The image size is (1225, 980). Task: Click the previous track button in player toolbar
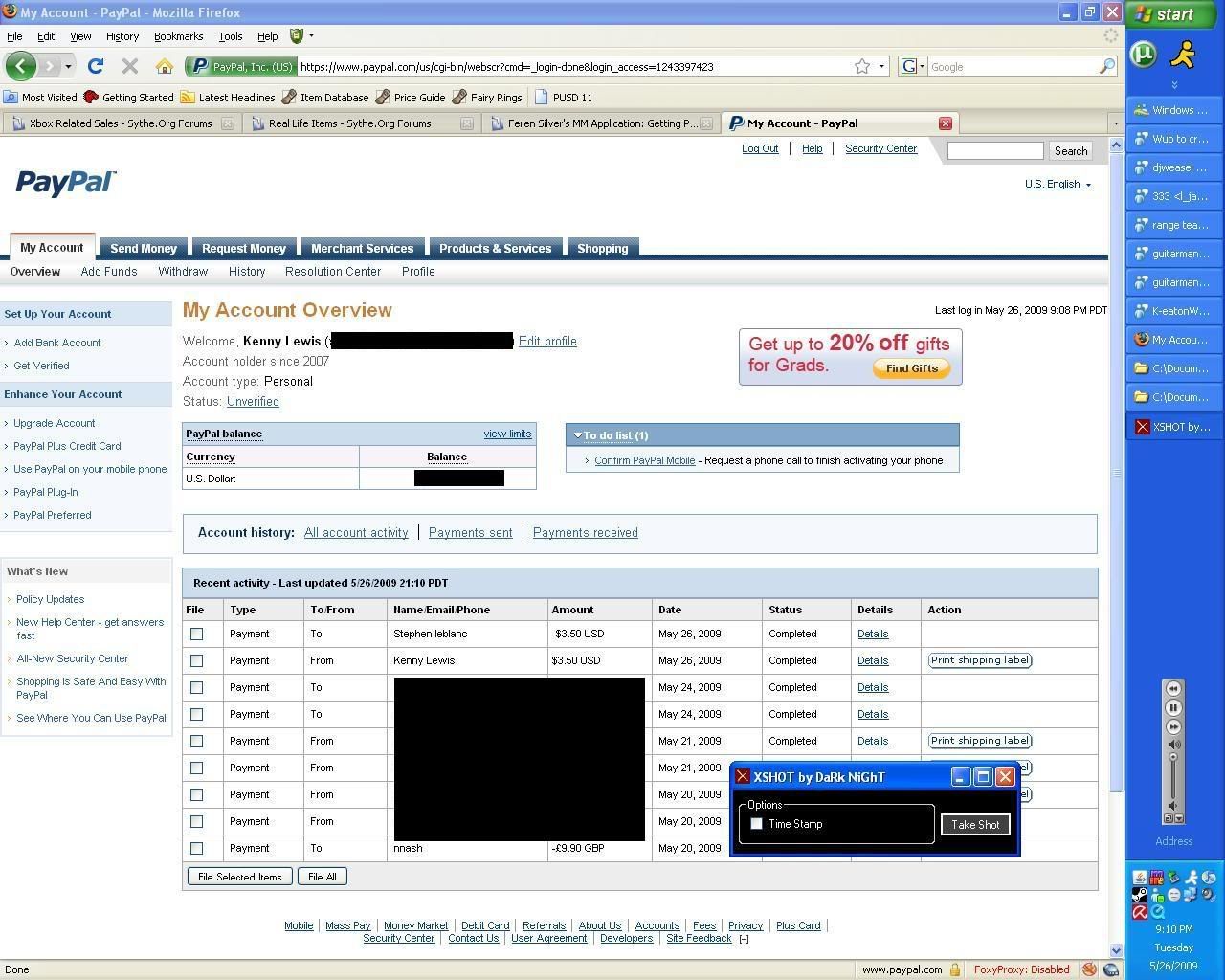coord(1173,689)
